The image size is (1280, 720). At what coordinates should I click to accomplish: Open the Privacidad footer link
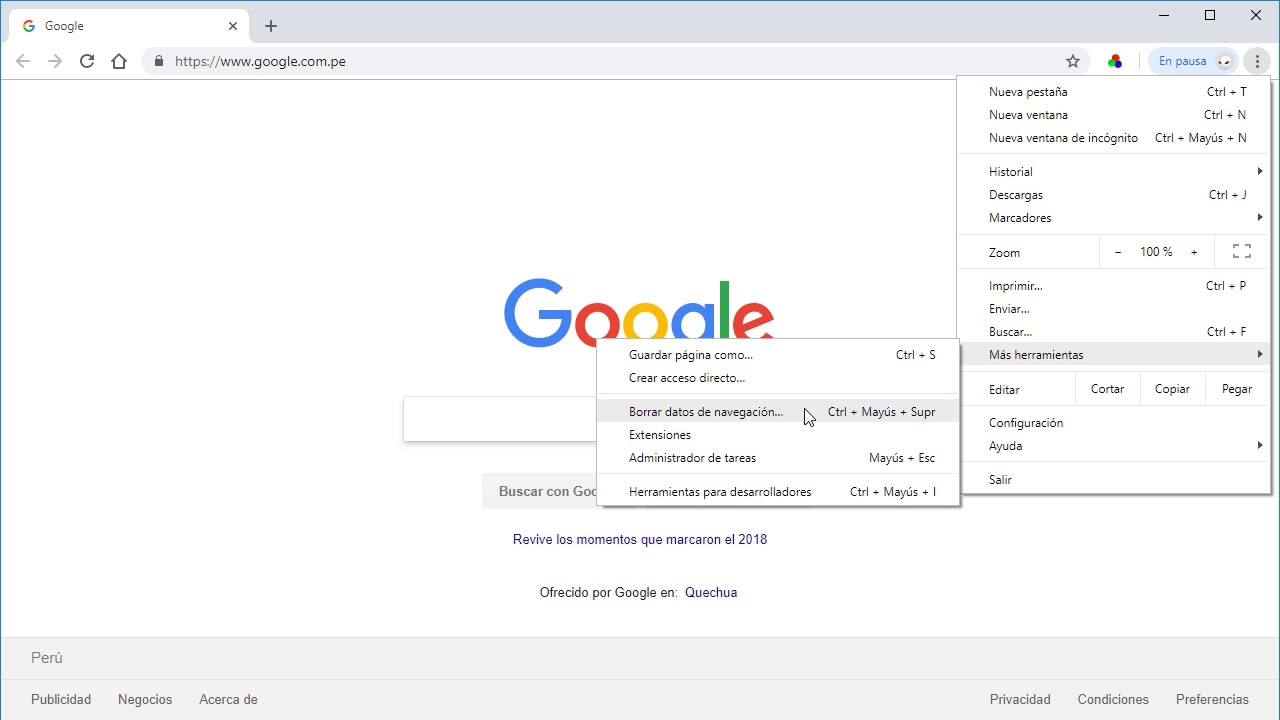pos(1020,699)
